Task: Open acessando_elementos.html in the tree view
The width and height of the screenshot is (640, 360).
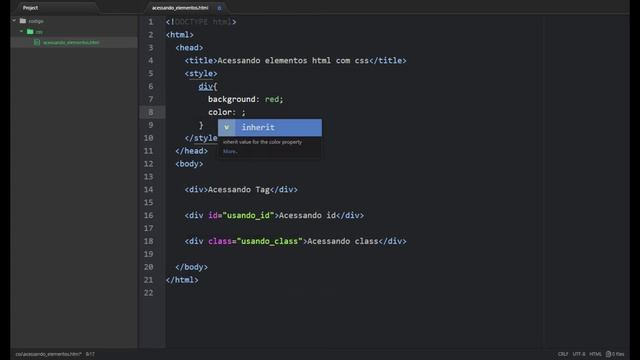Action: [71, 42]
